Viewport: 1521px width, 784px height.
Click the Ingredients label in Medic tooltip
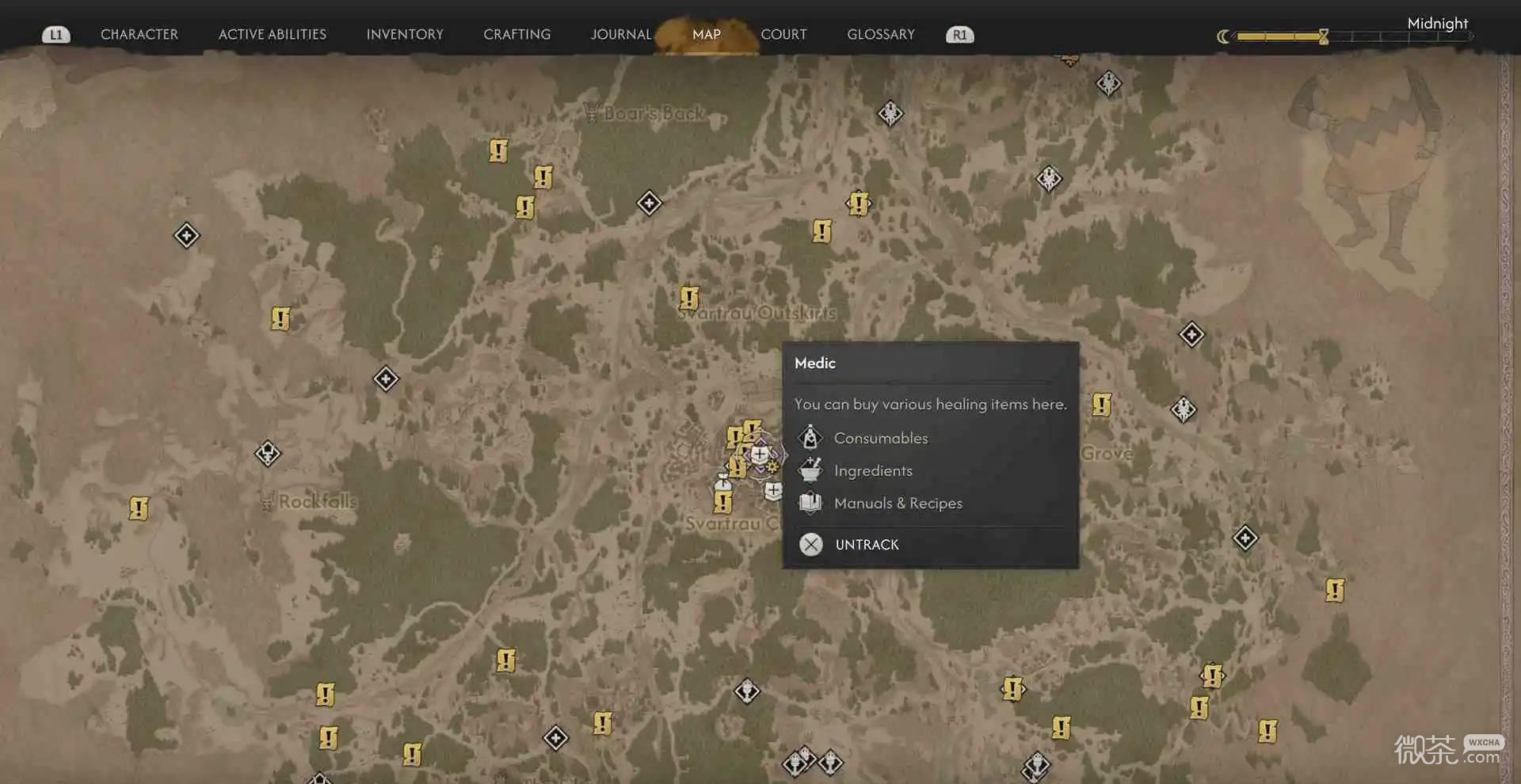pos(873,470)
